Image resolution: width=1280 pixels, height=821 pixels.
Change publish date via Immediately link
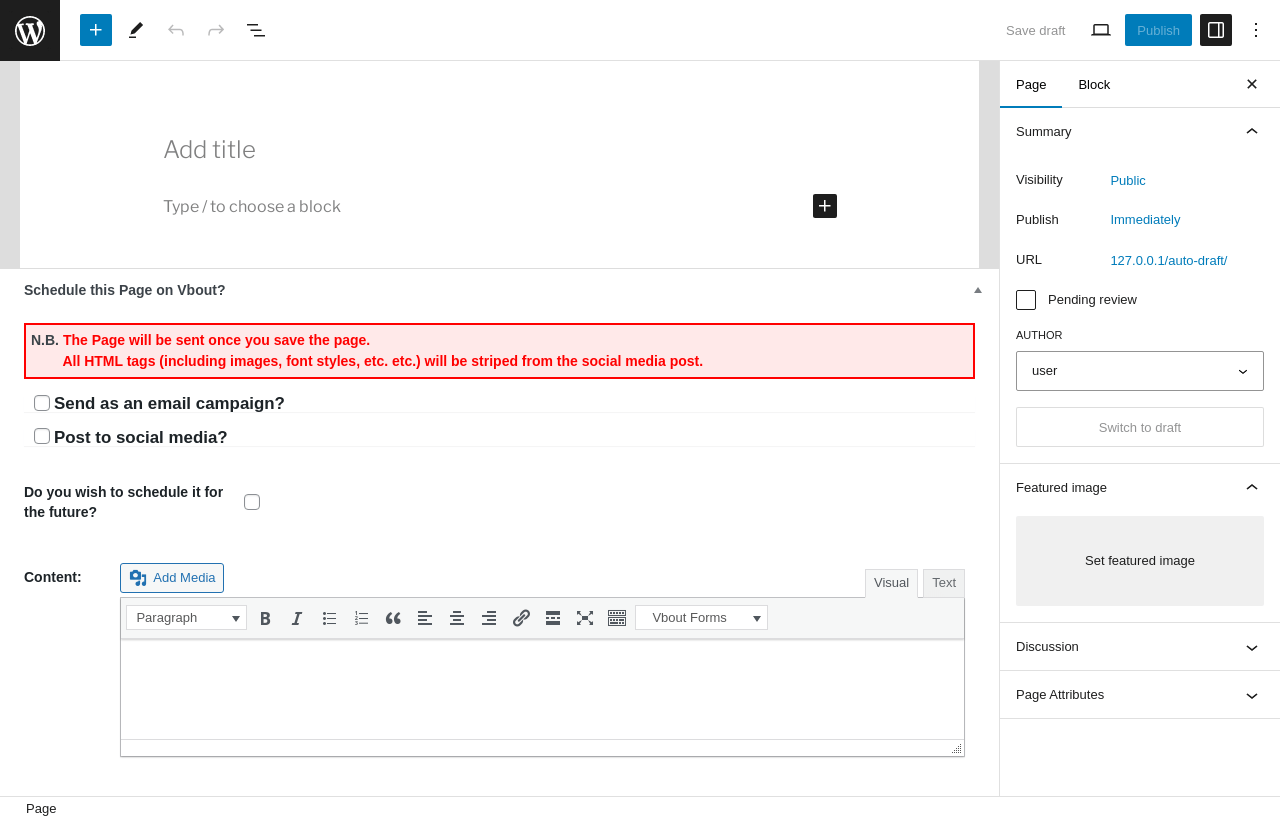pos(1145,220)
